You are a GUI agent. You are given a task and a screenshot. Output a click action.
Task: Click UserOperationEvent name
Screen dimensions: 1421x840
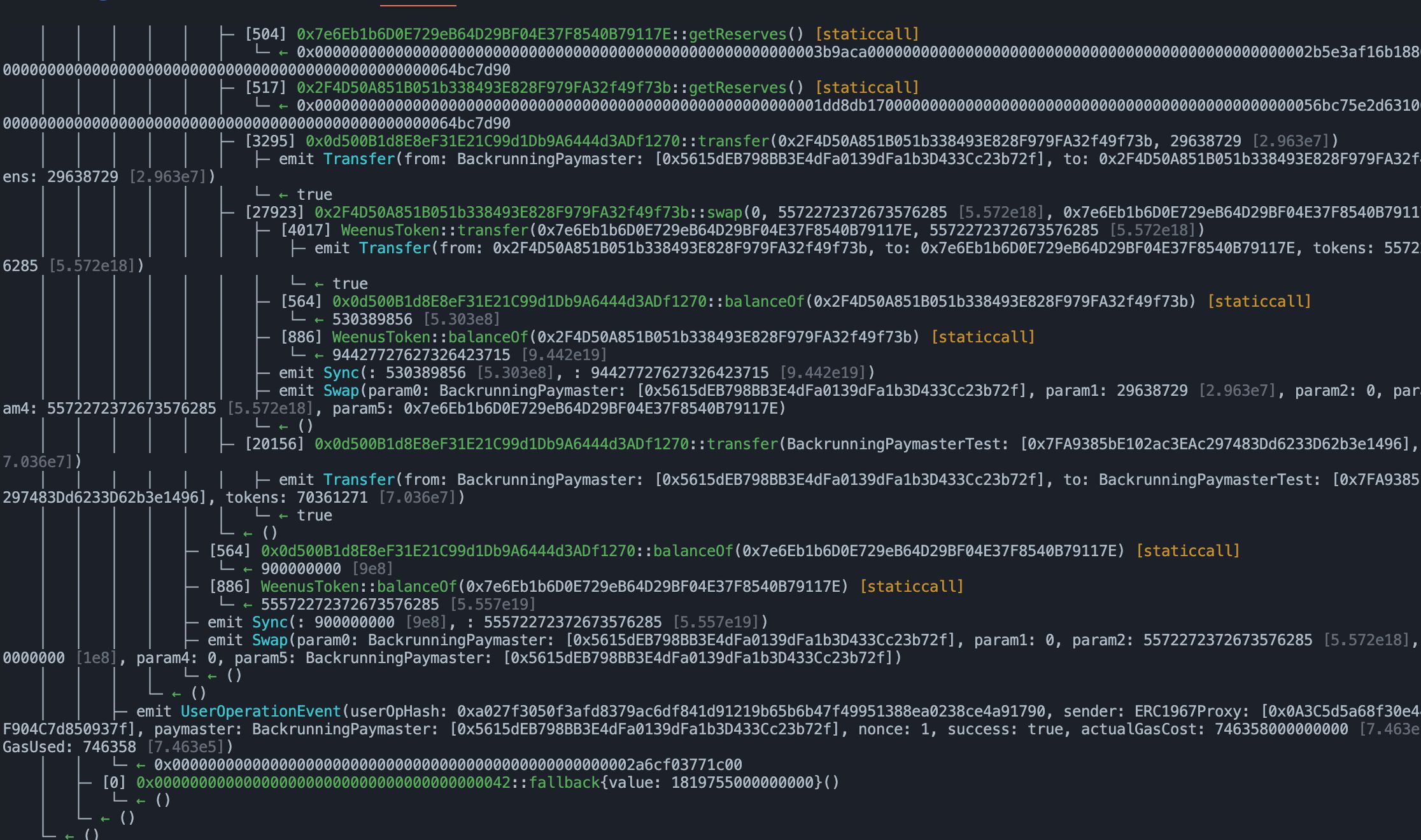[260, 711]
